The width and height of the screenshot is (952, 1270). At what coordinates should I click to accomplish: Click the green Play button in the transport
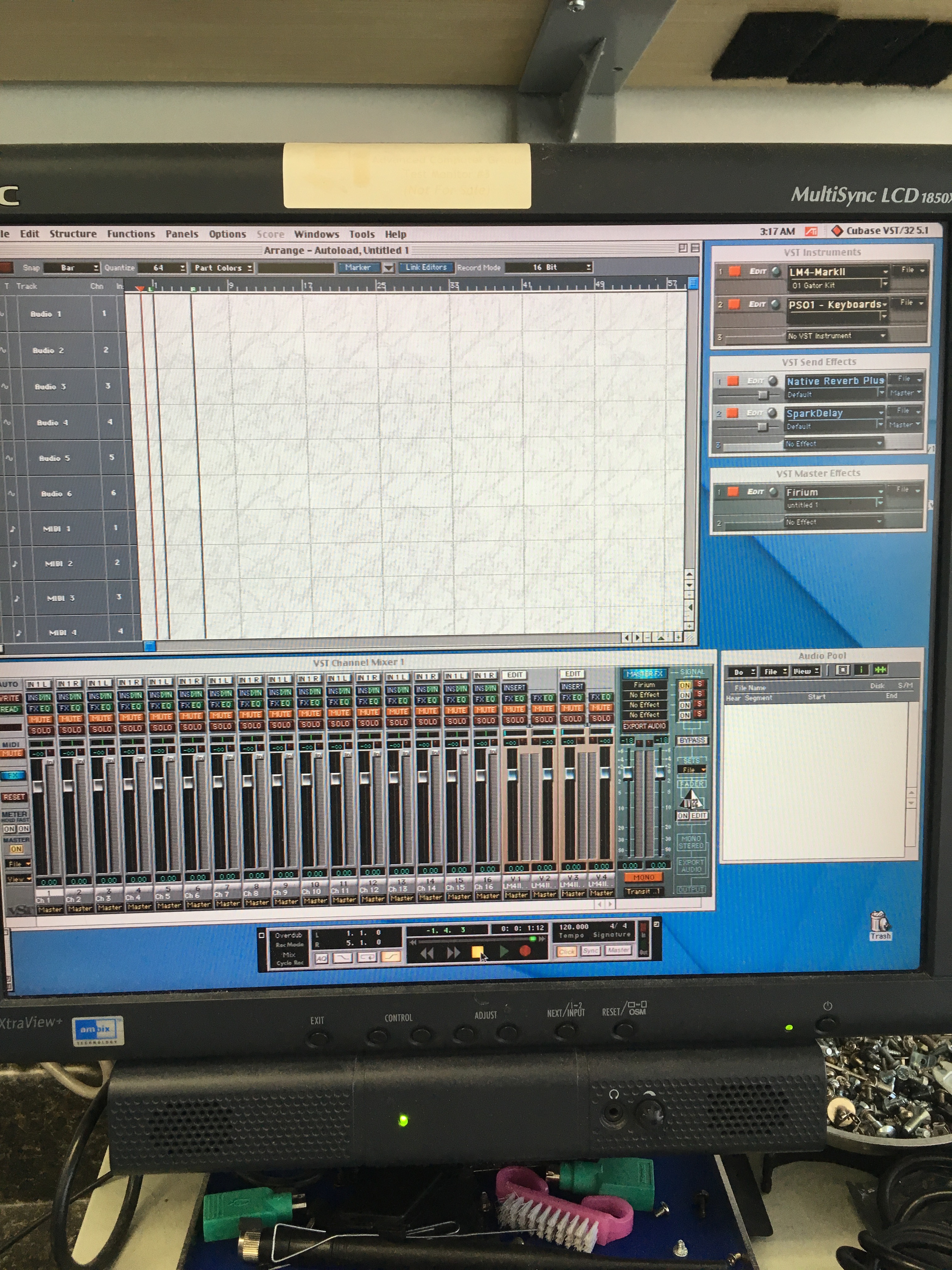(504, 951)
